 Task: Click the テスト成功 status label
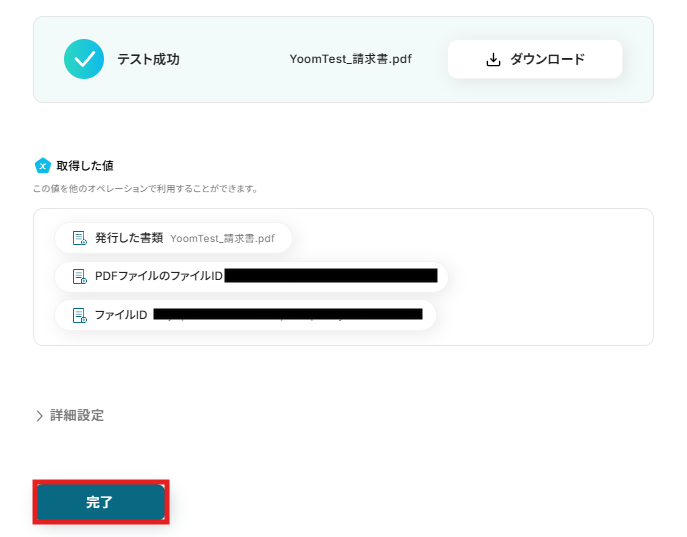(x=148, y=59)
